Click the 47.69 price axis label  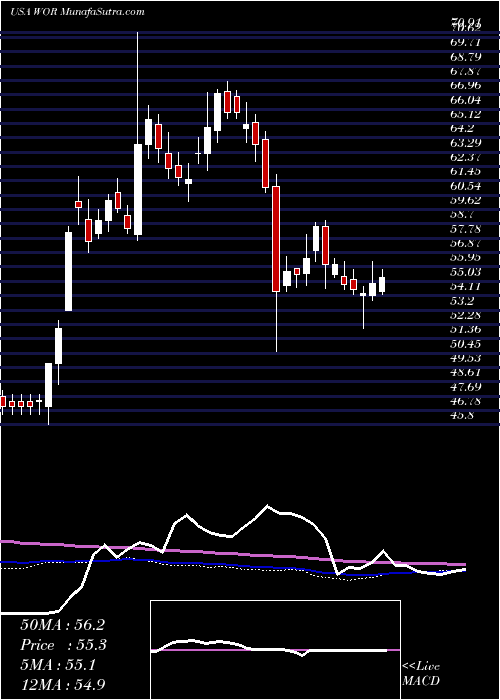465,386
